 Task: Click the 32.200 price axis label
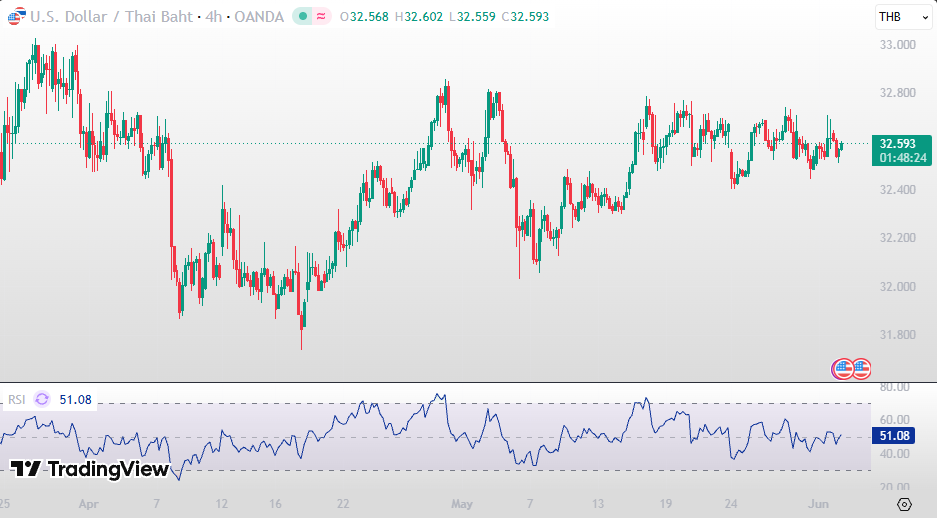click(x=898, y=238)
